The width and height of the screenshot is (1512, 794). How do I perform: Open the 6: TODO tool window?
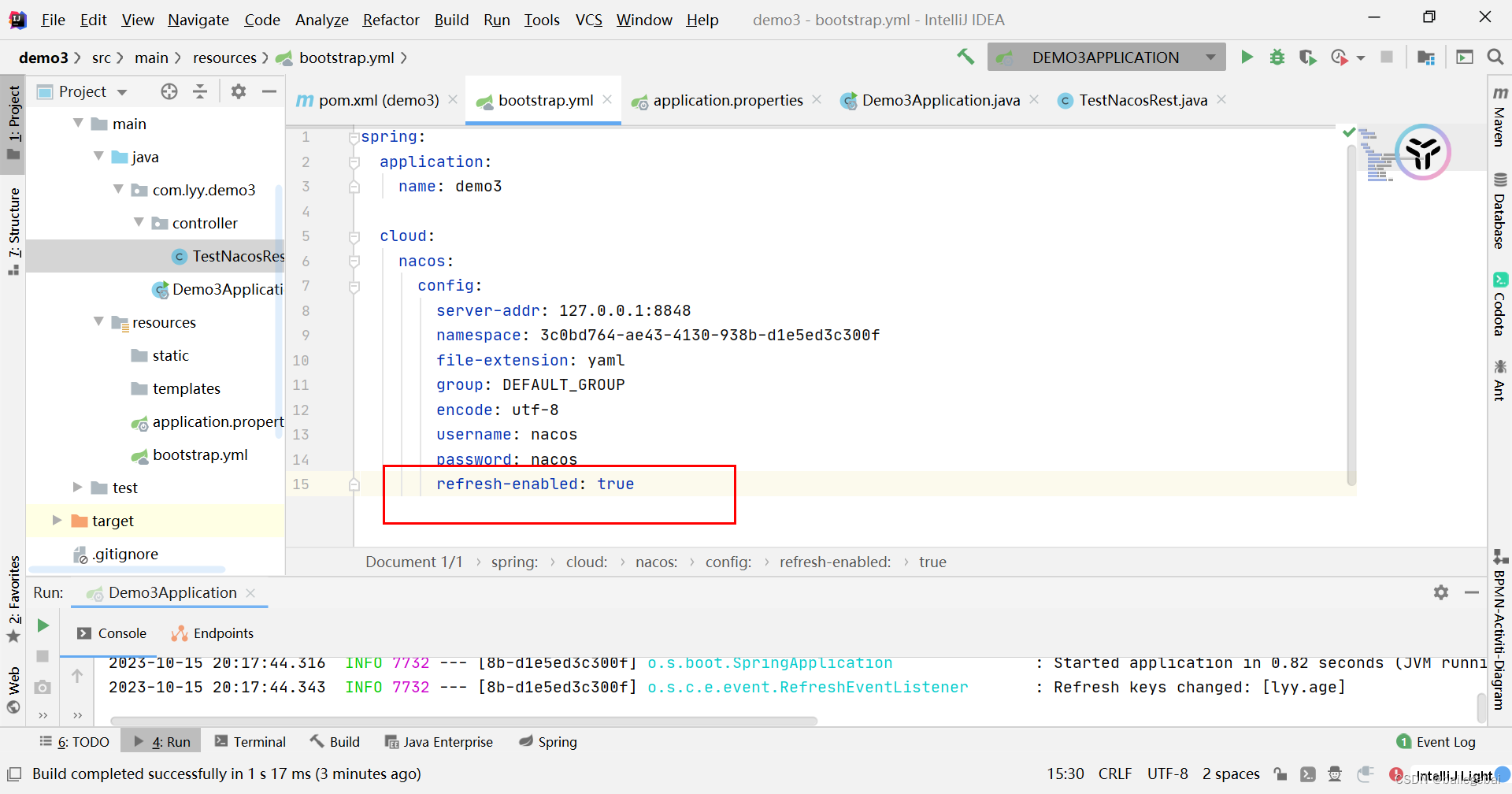(x=75, y=742)
